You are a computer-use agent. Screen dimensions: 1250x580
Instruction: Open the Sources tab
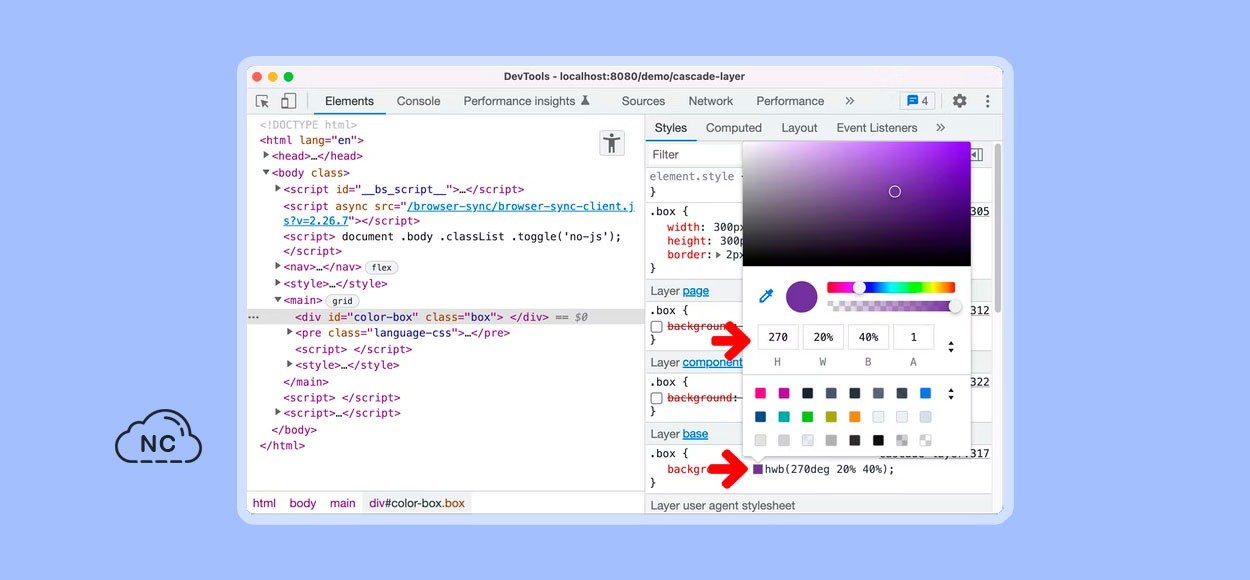pos(643,101)
